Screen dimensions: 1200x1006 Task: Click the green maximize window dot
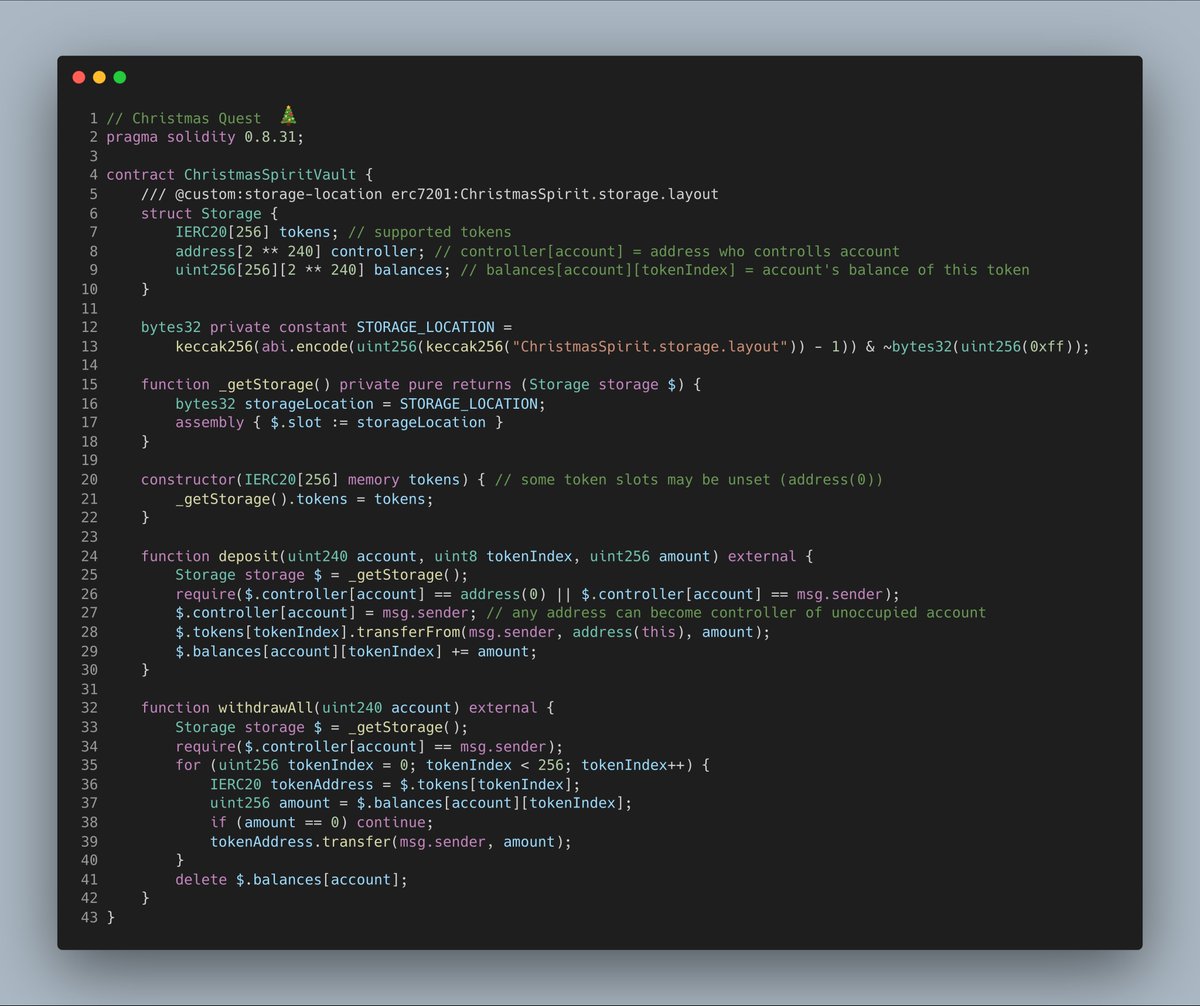point(120,77)
